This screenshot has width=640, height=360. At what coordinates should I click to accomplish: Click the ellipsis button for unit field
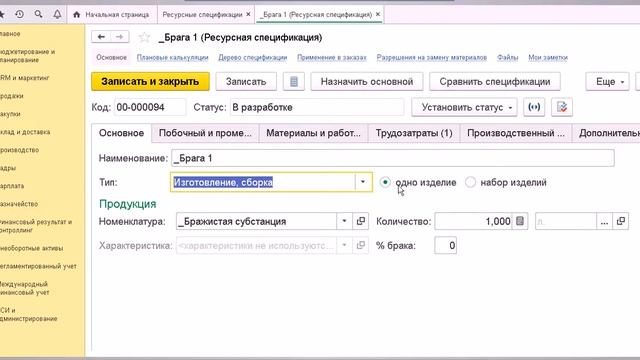[604, 221]
